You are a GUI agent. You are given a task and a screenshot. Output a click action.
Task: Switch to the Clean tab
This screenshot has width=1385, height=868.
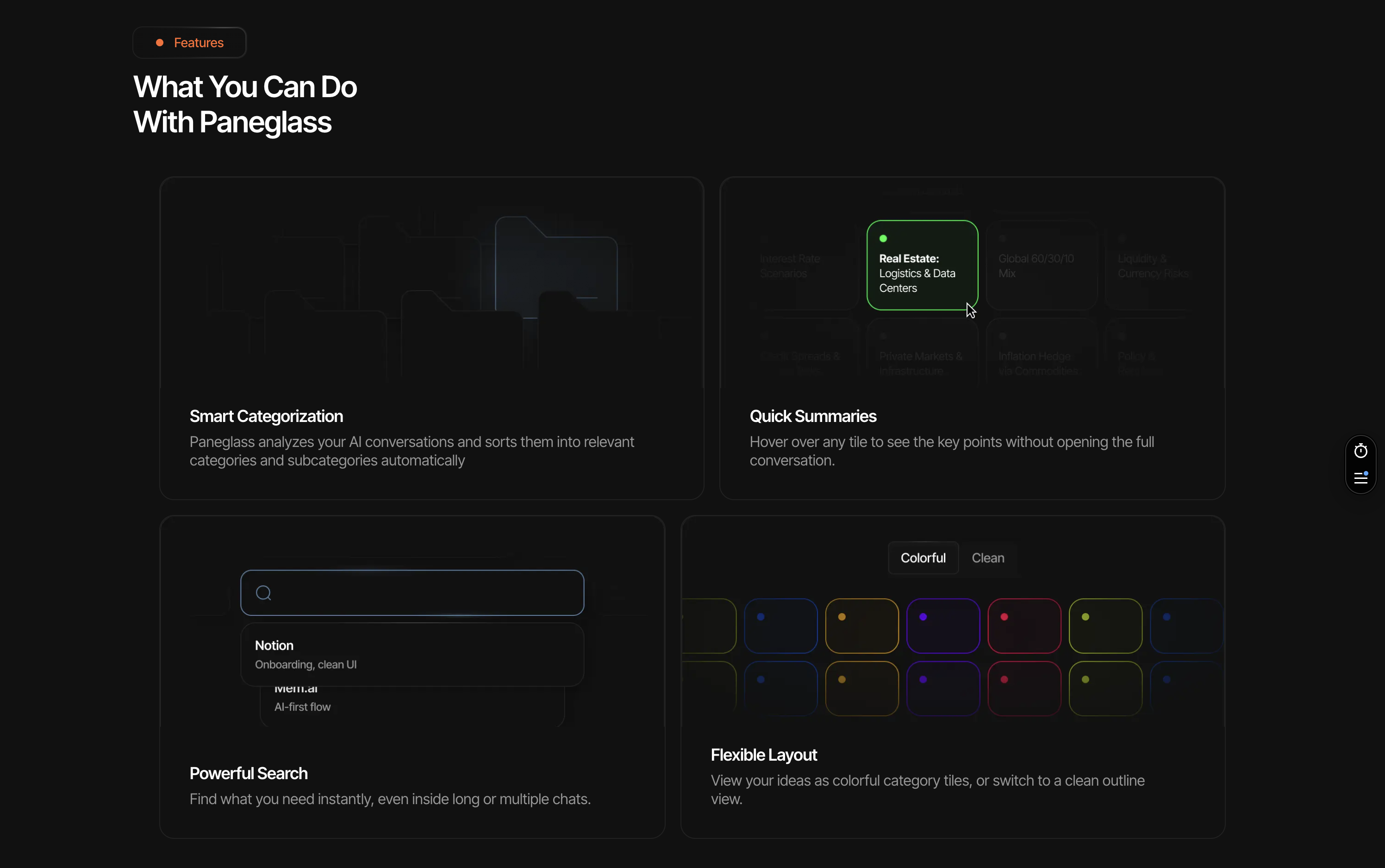point(988,558)
